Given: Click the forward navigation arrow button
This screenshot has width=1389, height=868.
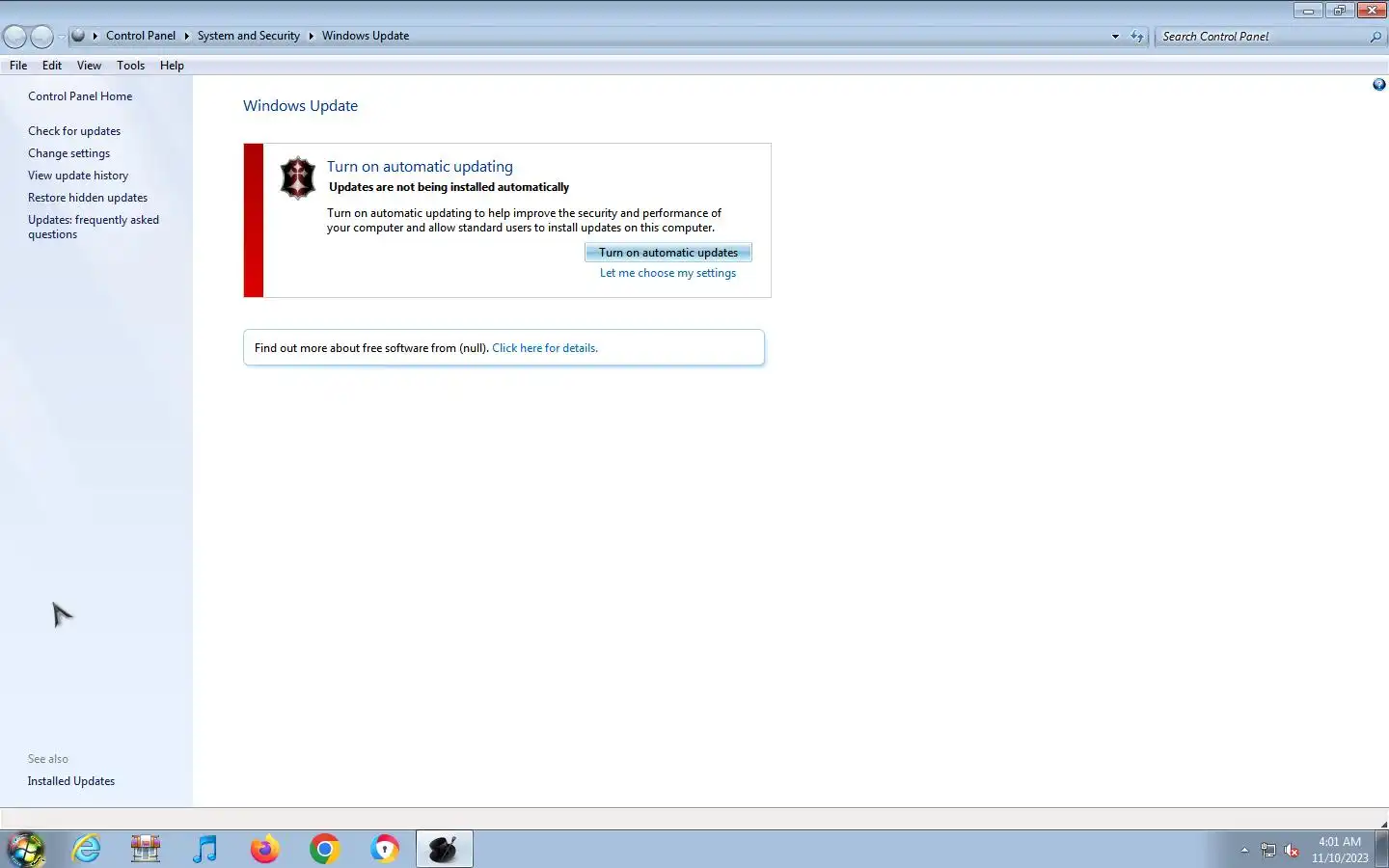Looking at the screenshot, I should point(41,37).
